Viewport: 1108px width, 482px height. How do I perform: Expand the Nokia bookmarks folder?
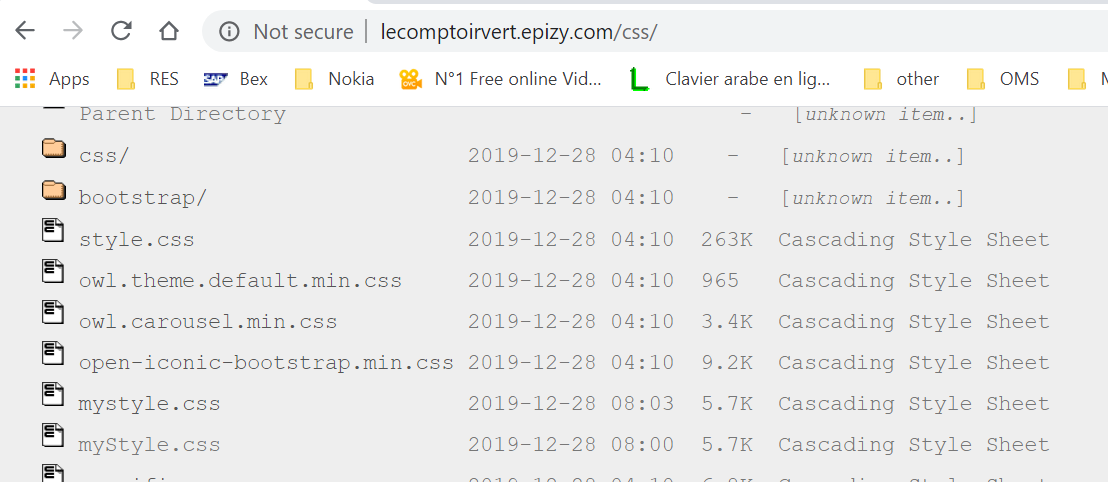[x=334, y=79]
